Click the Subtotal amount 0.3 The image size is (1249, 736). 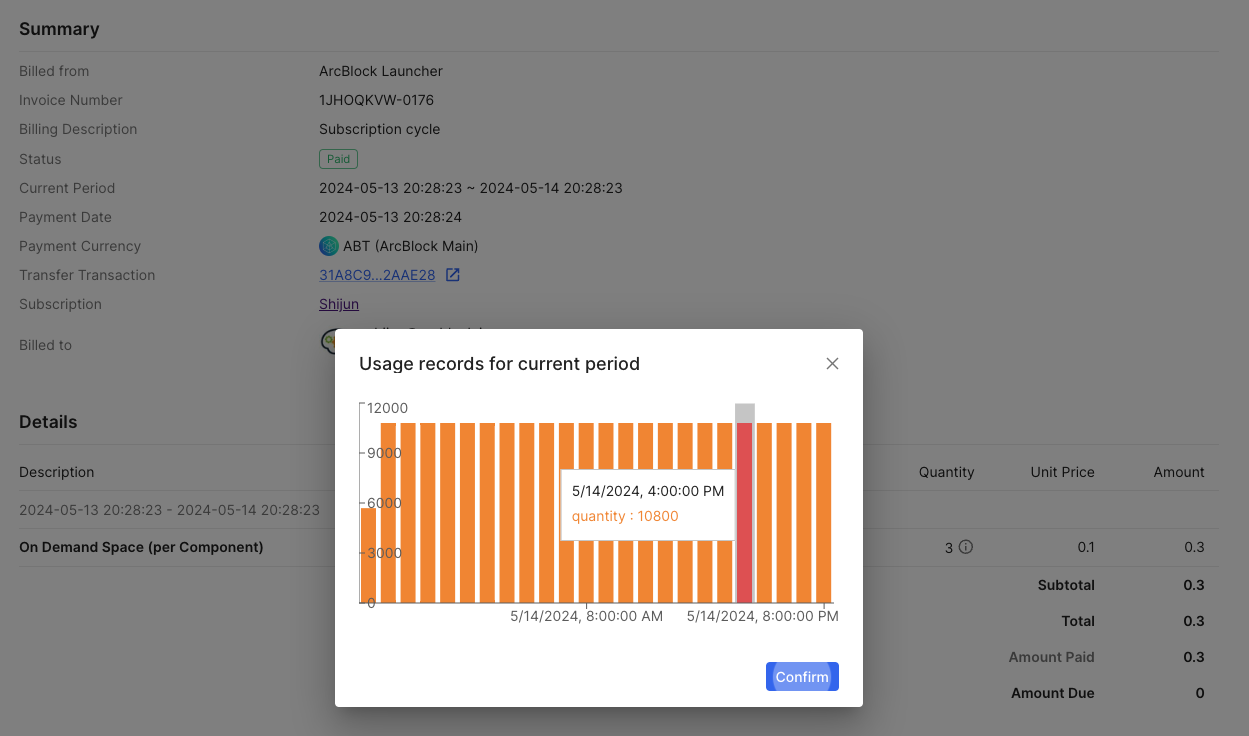point(1194,585)
